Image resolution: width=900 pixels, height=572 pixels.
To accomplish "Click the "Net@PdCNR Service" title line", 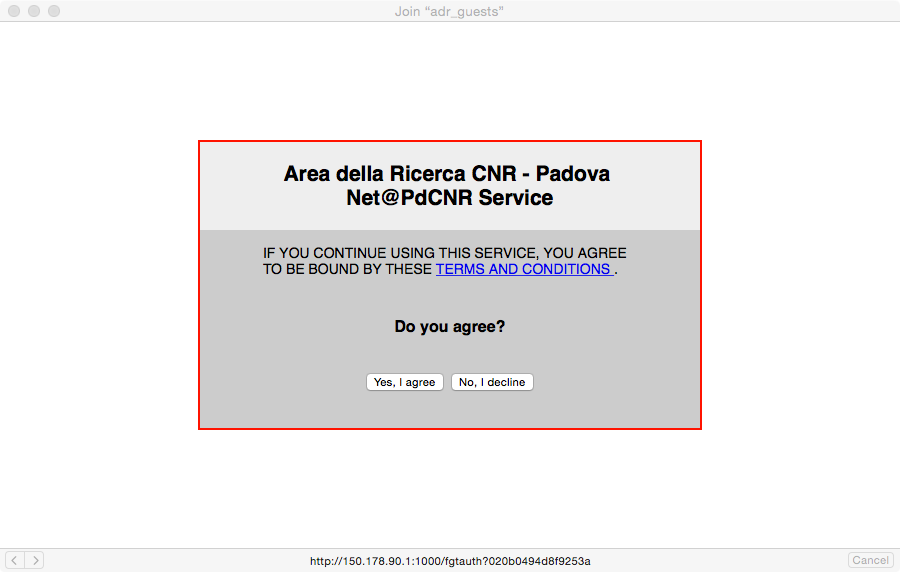I will click(450, 197).
